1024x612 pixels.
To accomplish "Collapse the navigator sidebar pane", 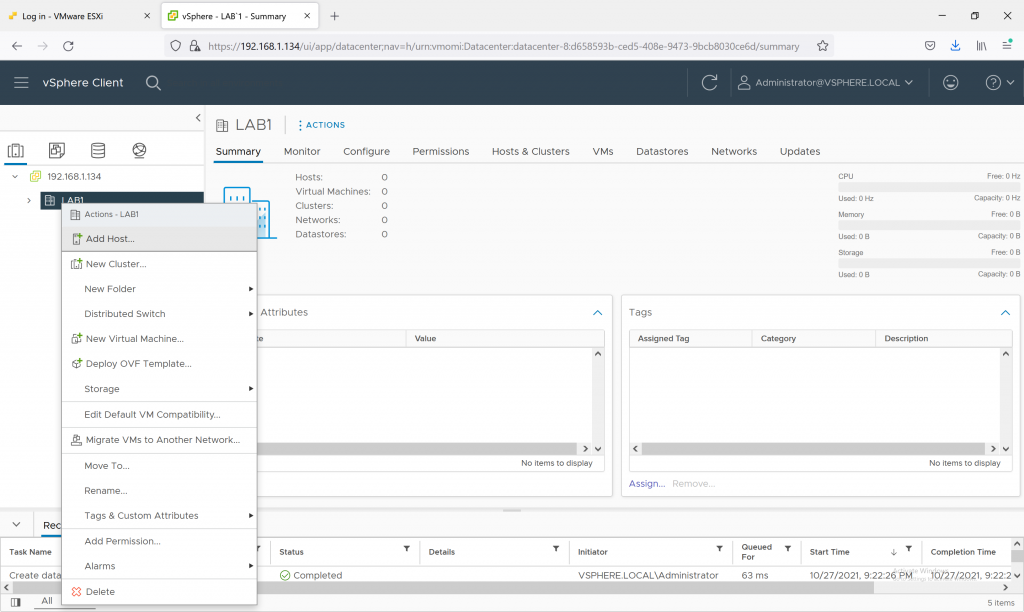I will [198, 118].
